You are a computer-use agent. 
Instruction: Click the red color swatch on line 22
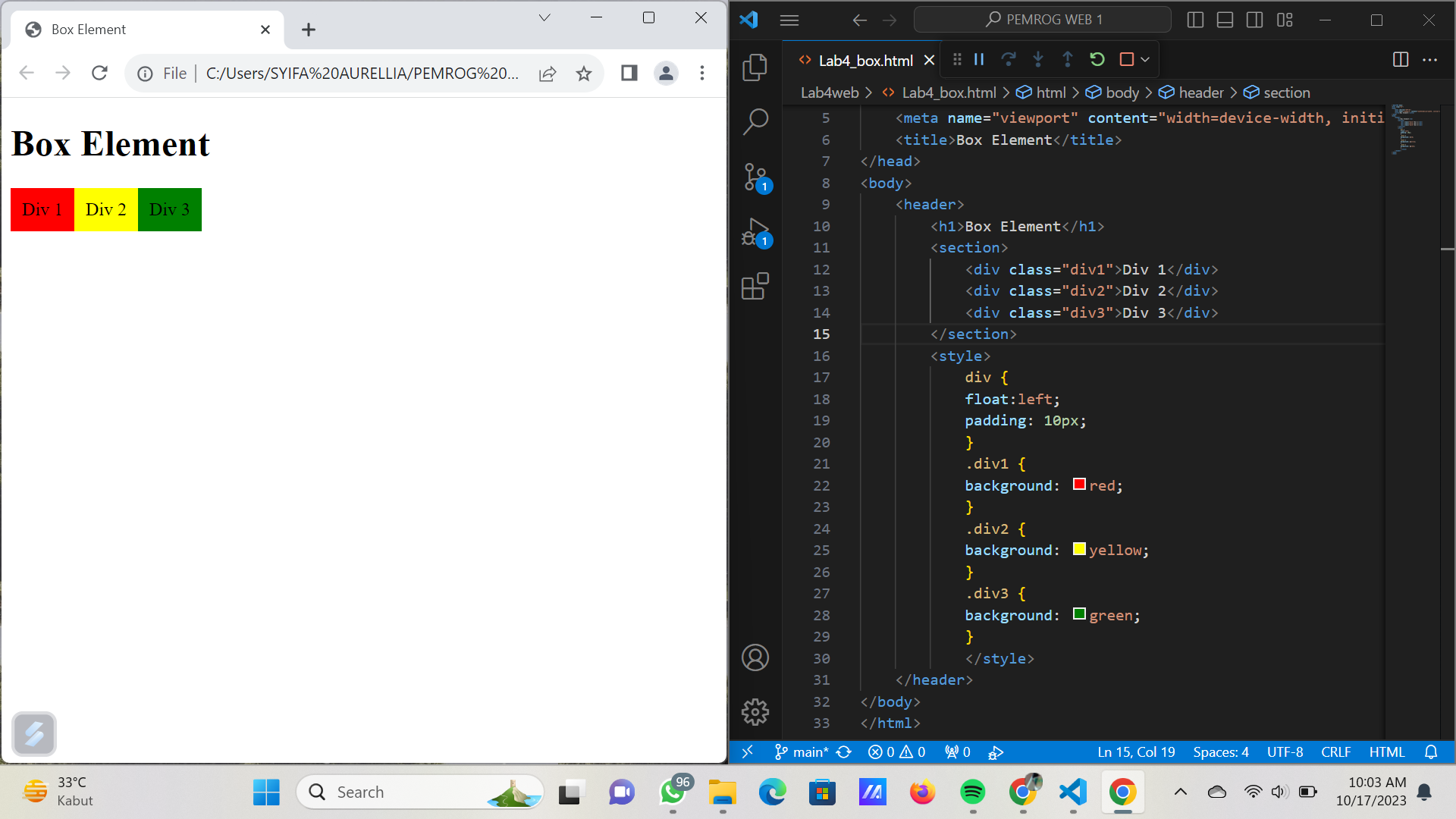(1079, 484)
